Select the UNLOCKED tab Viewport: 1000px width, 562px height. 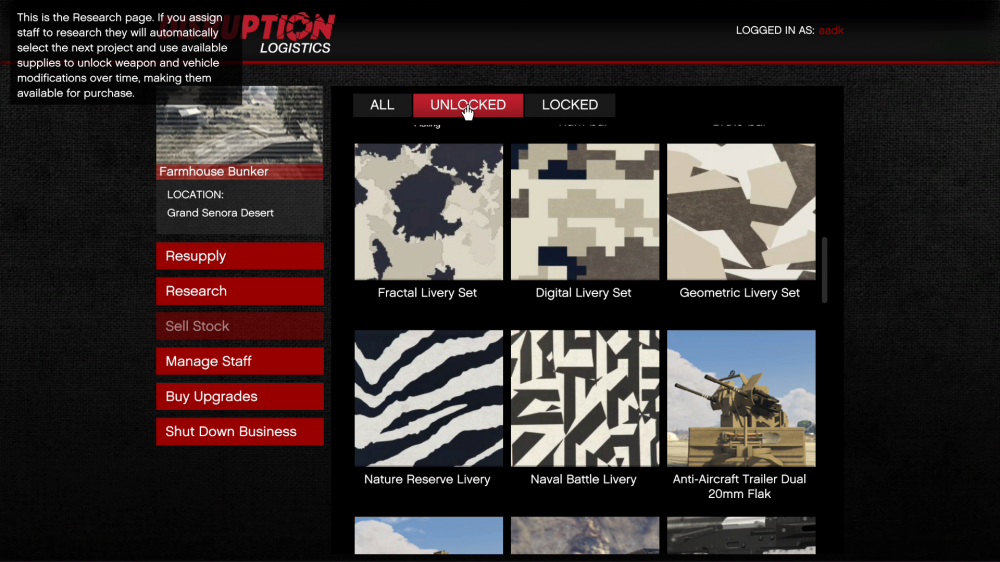[x=468, y=105]
